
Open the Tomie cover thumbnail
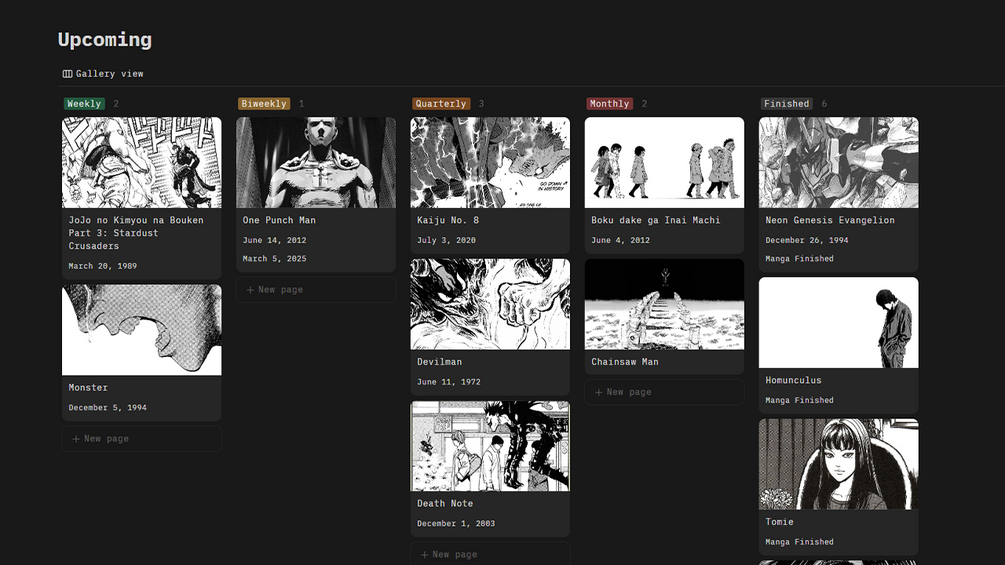(839, 464)
